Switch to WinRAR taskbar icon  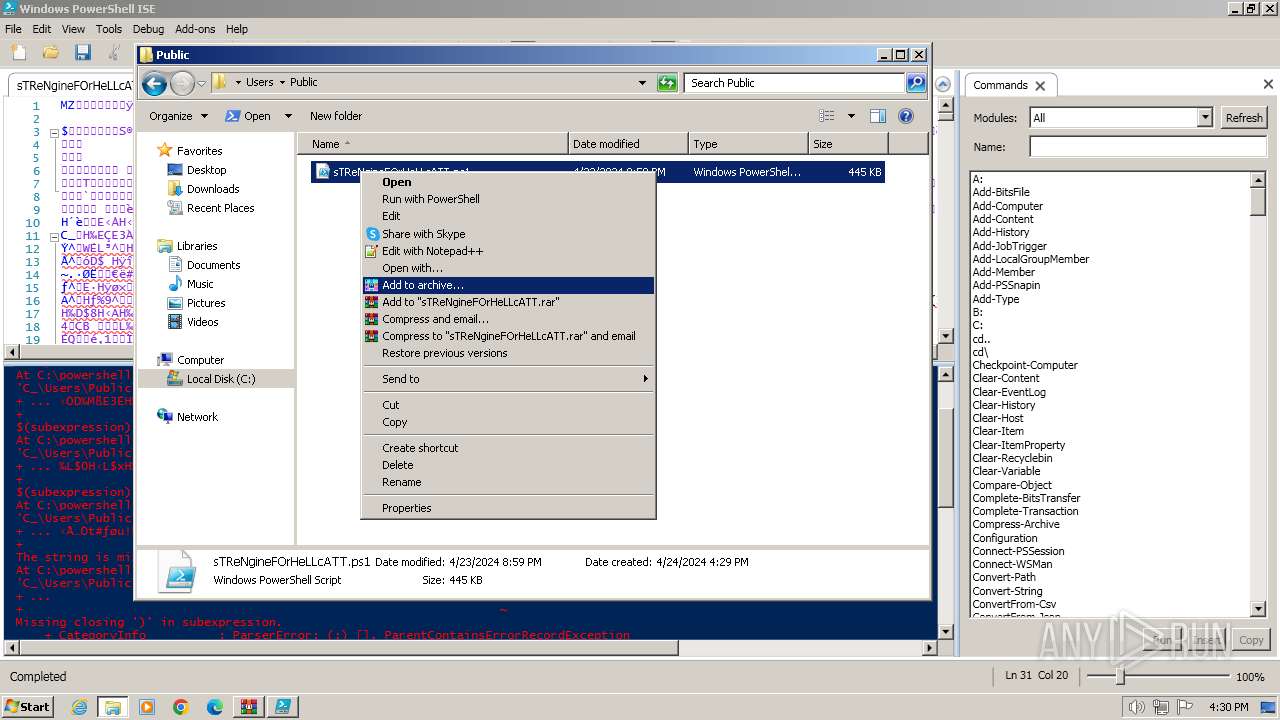(248, 707)
